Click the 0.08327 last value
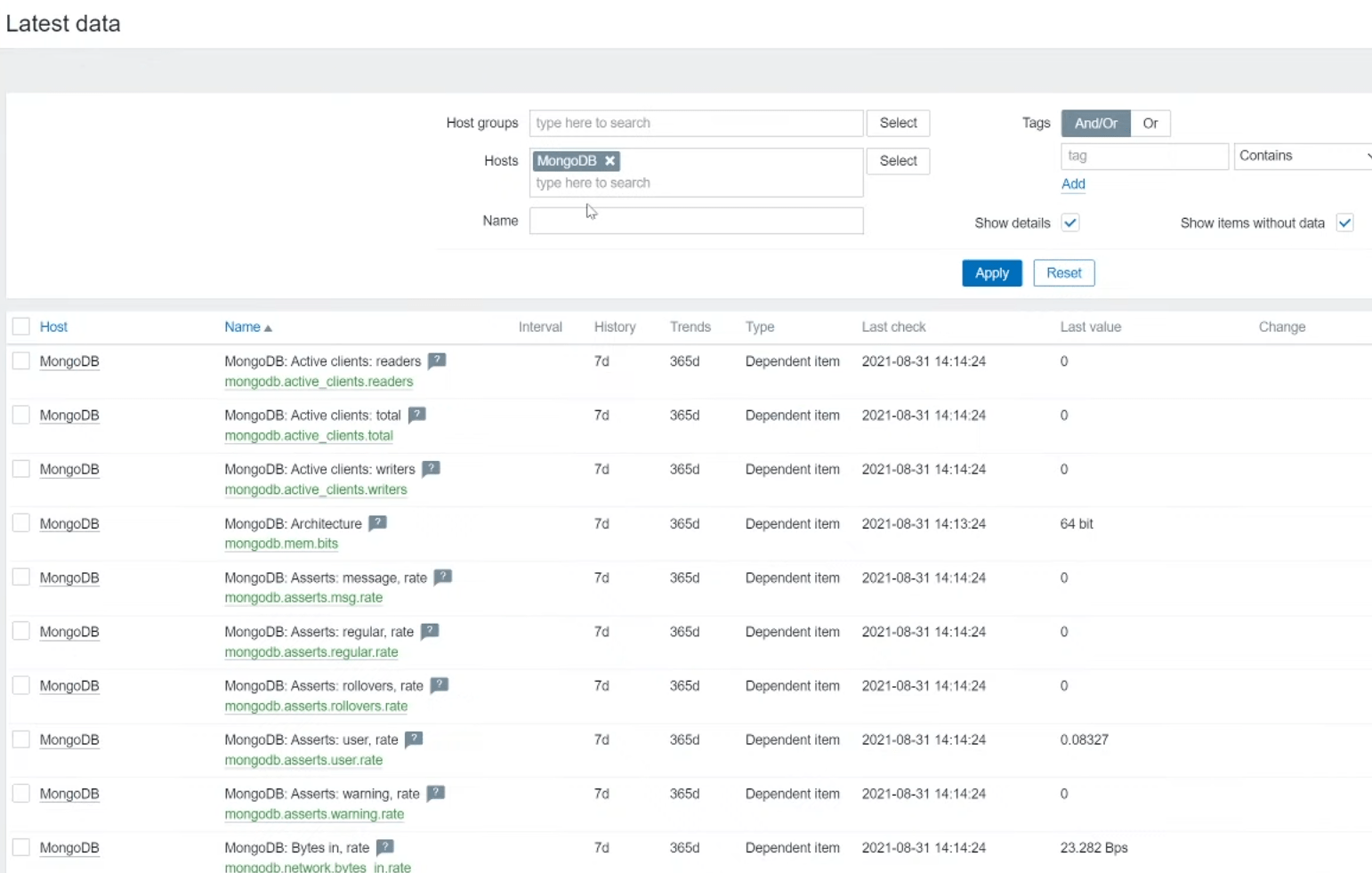 tap(1084, 740)
